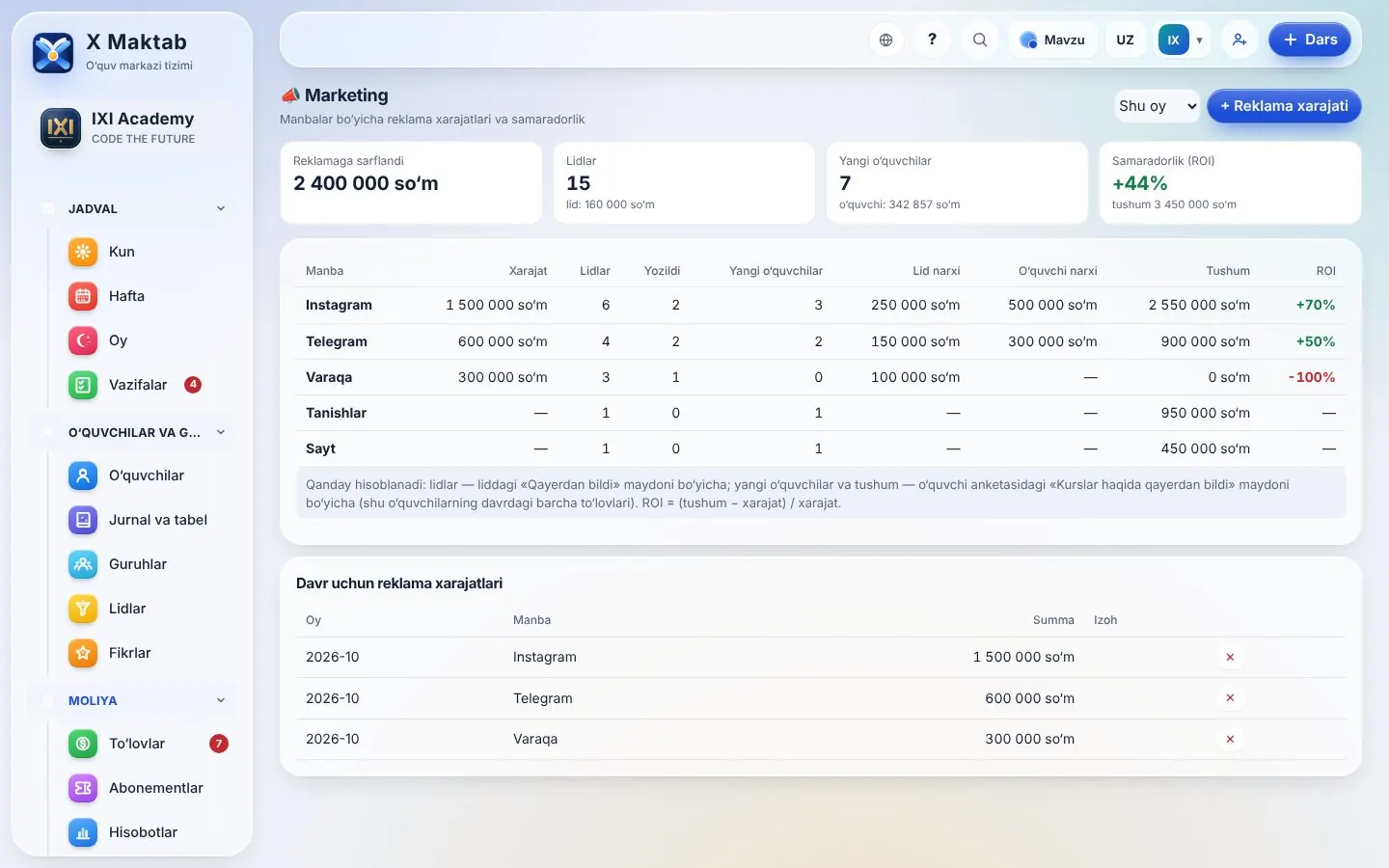Click + Reklama xarajati button
Screen dimensions: 1389x868
(1284, 106)
